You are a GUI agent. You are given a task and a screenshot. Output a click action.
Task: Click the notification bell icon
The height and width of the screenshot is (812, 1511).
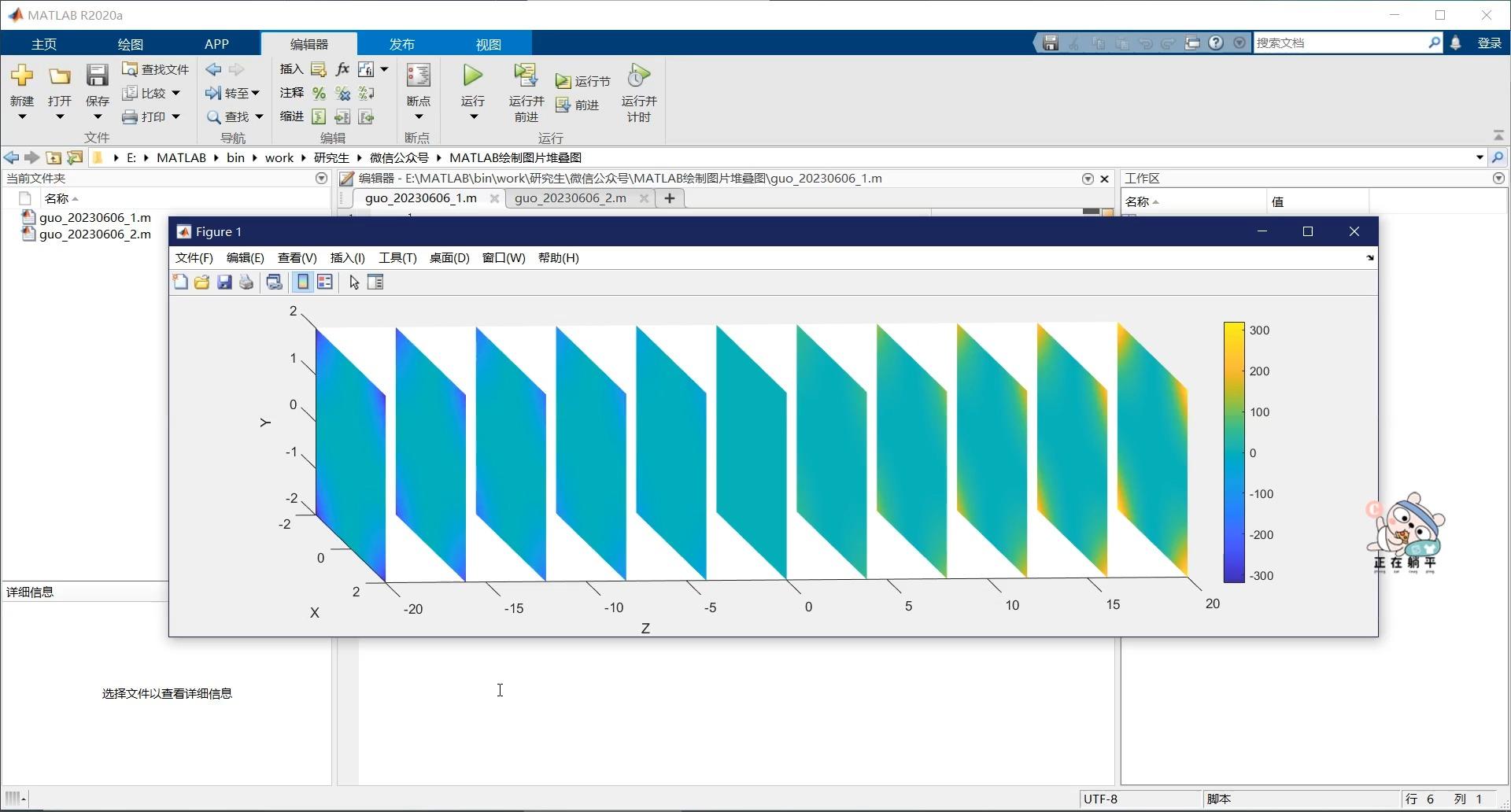(1456, 43)
